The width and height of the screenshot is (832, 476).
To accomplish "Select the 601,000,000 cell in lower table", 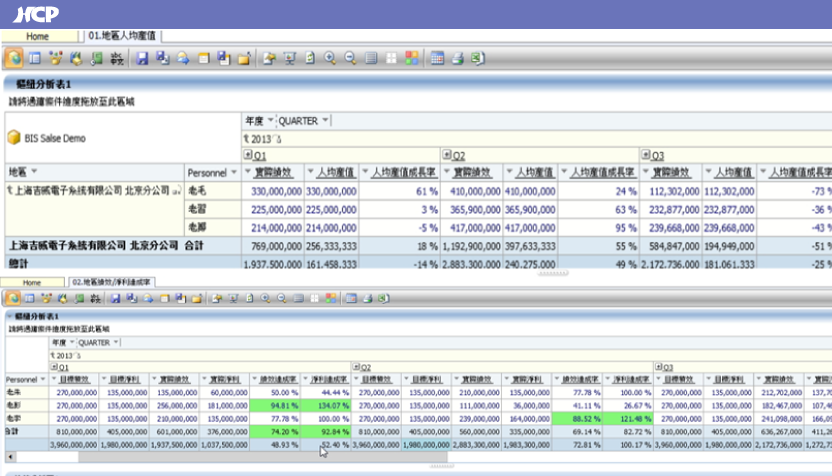I will click(x=174, y=431).
